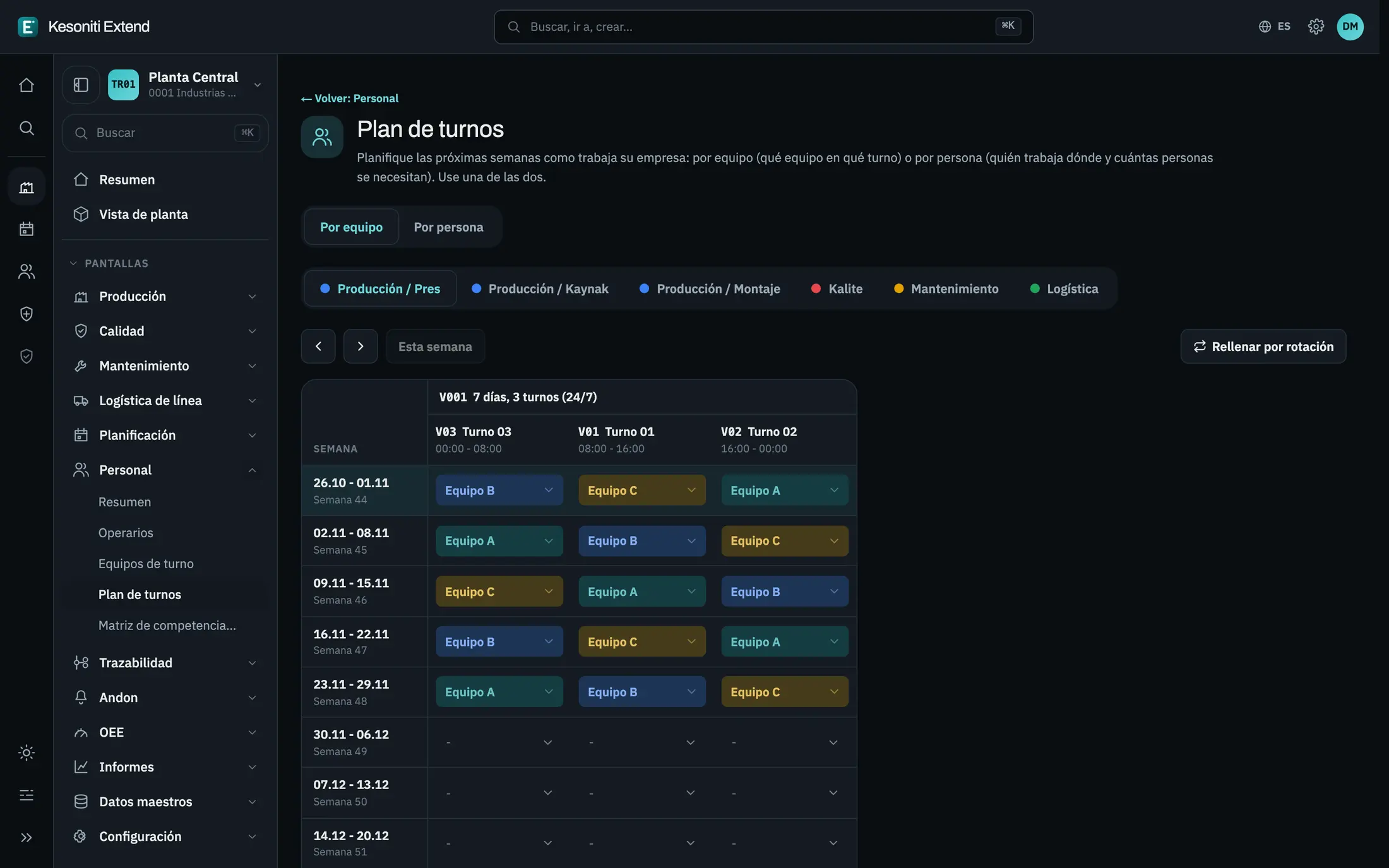Toggle the sun theme icon

(27, 752)
